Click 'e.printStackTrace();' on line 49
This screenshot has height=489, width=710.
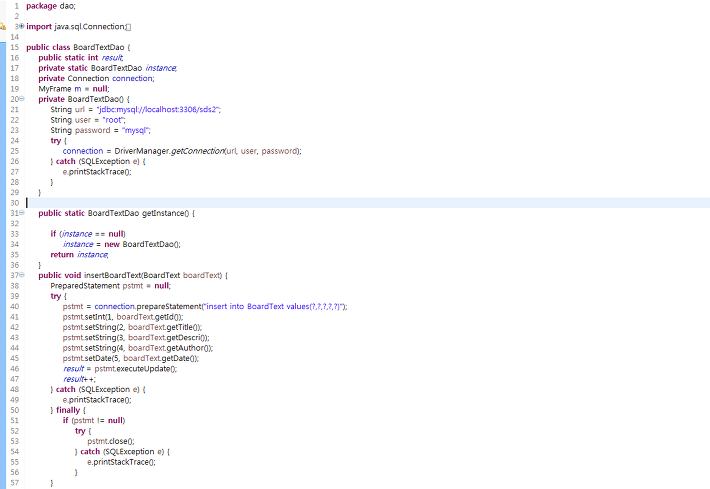pos(97,400)
